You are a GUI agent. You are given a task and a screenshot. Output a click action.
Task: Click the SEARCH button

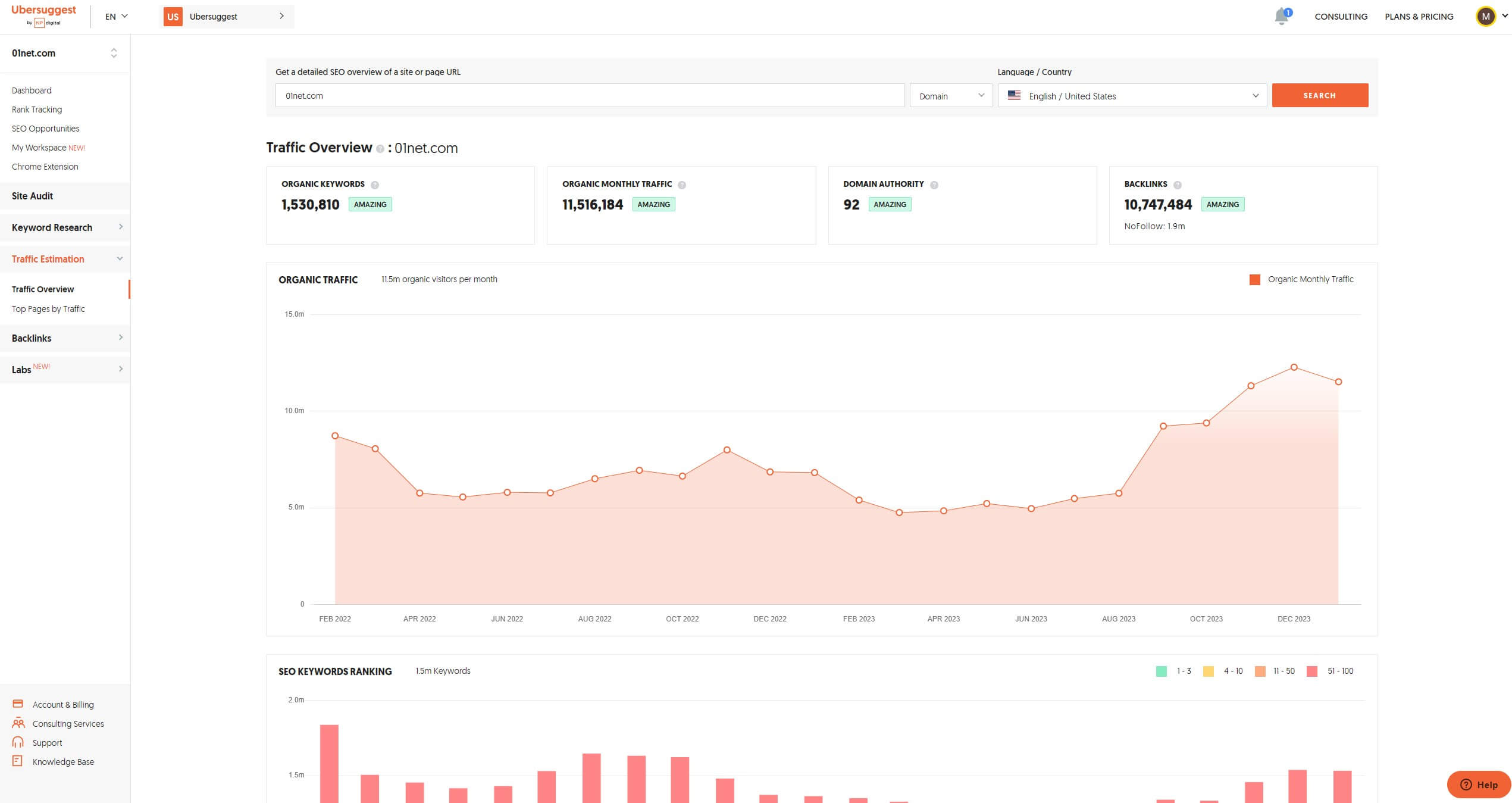(x=1320, y=95)
